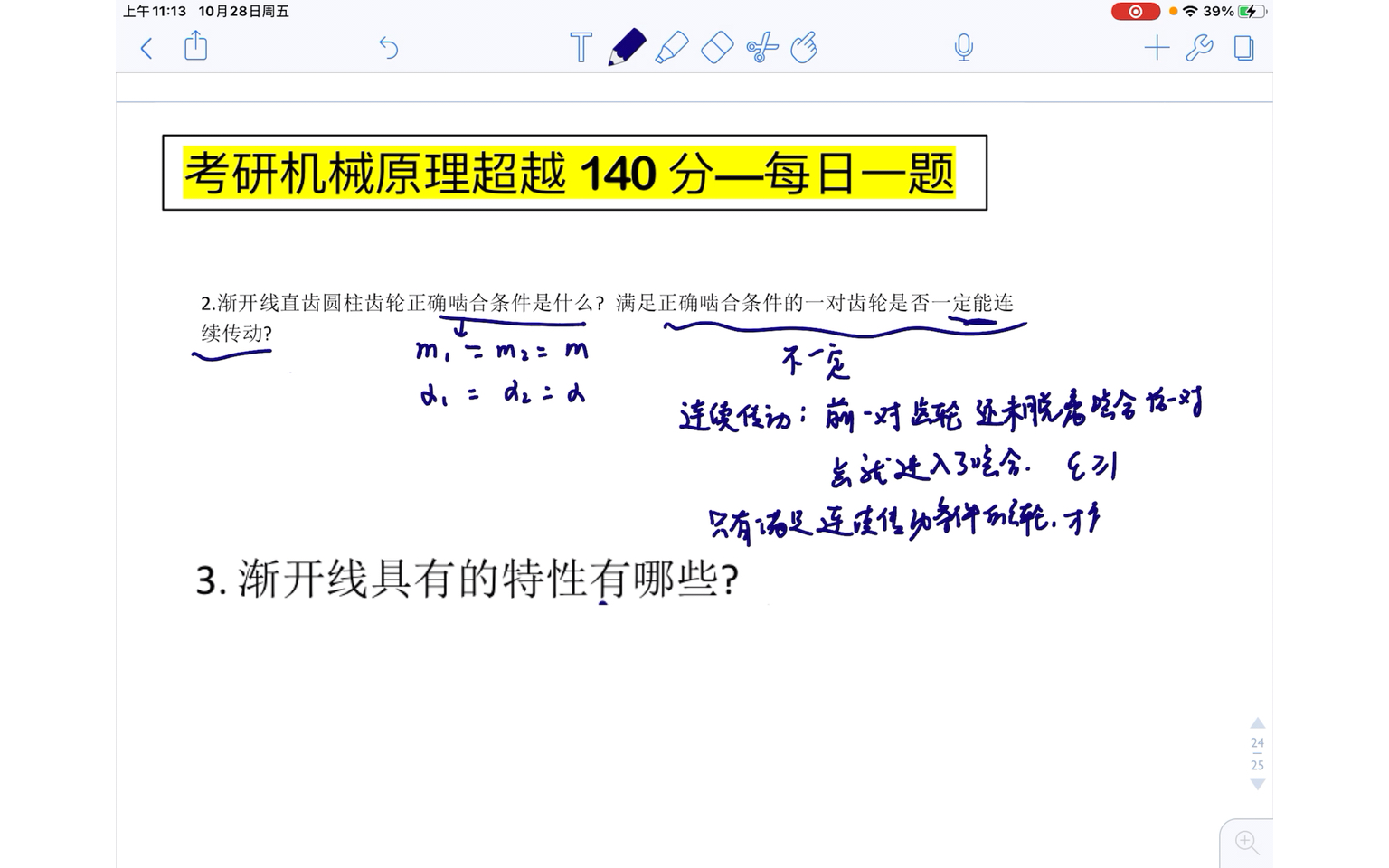Tap the text 续传动?
Screen dimensions: 1389x868
point(236,334)
